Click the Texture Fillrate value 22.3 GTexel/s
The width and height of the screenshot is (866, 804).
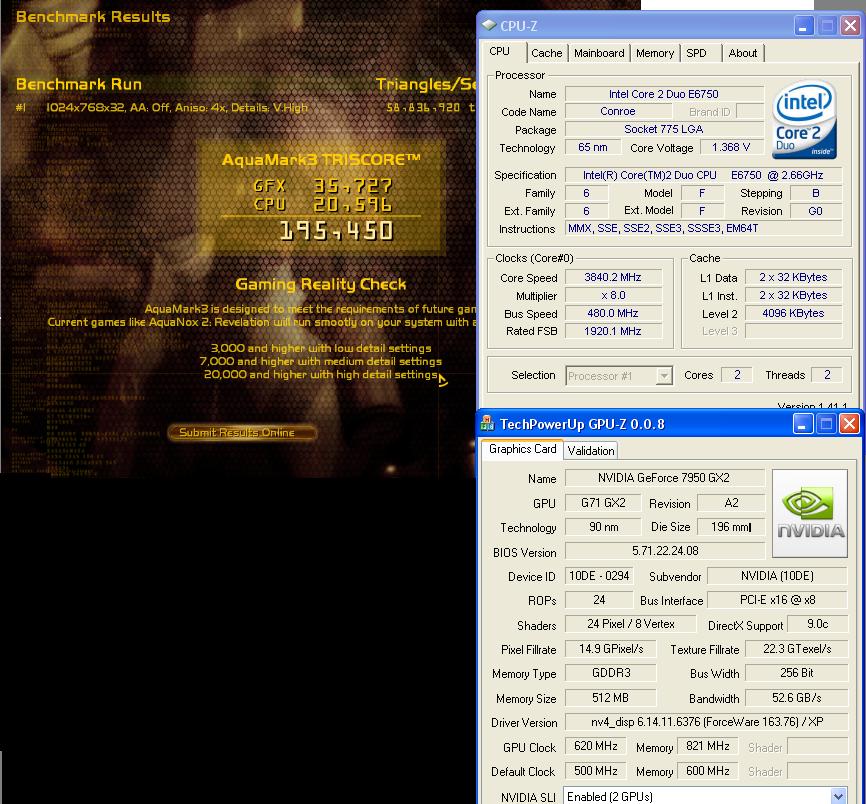(x=796, y=649)
